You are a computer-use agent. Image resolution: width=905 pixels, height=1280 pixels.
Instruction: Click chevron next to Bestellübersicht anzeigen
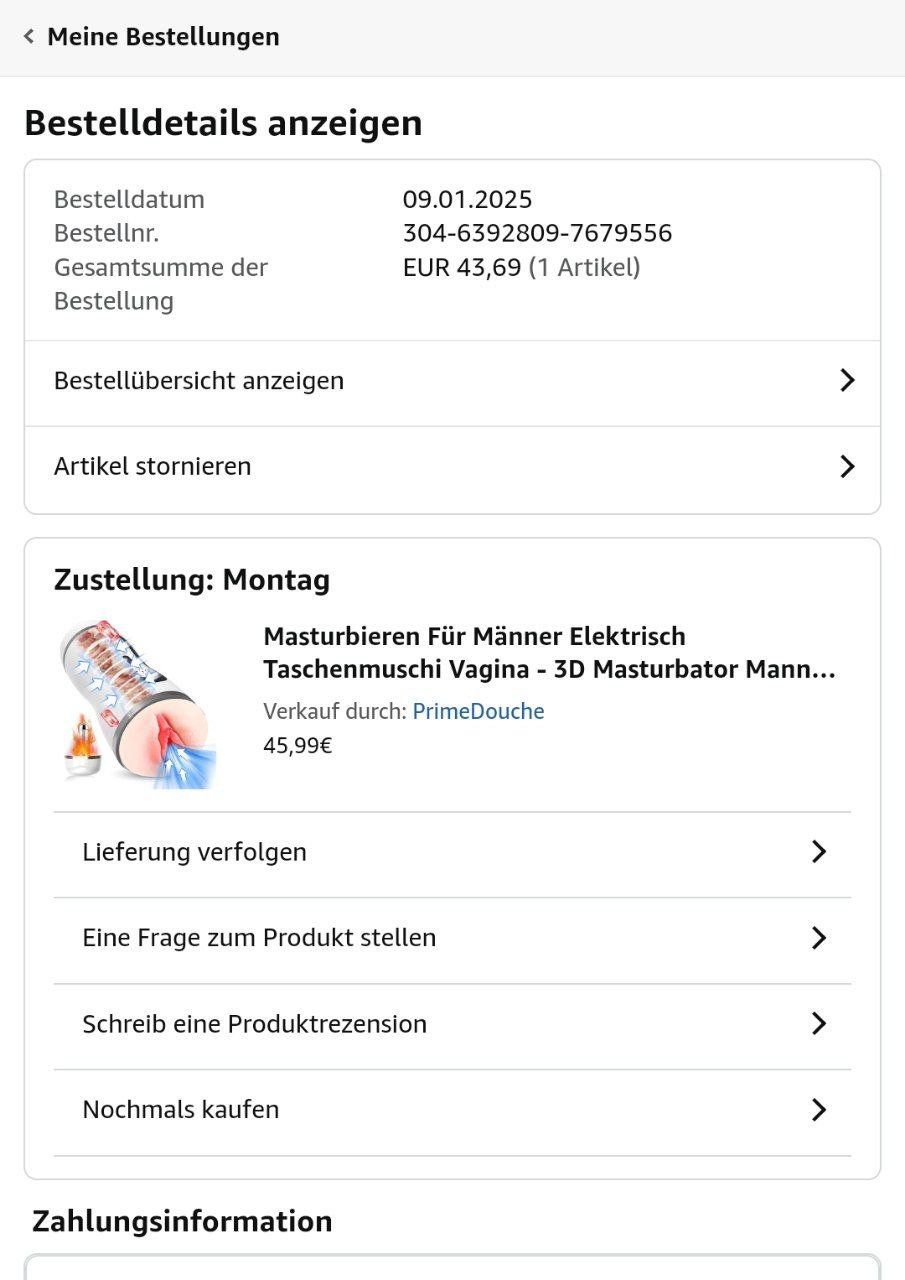pyautogui.click(x=847, y=381)
